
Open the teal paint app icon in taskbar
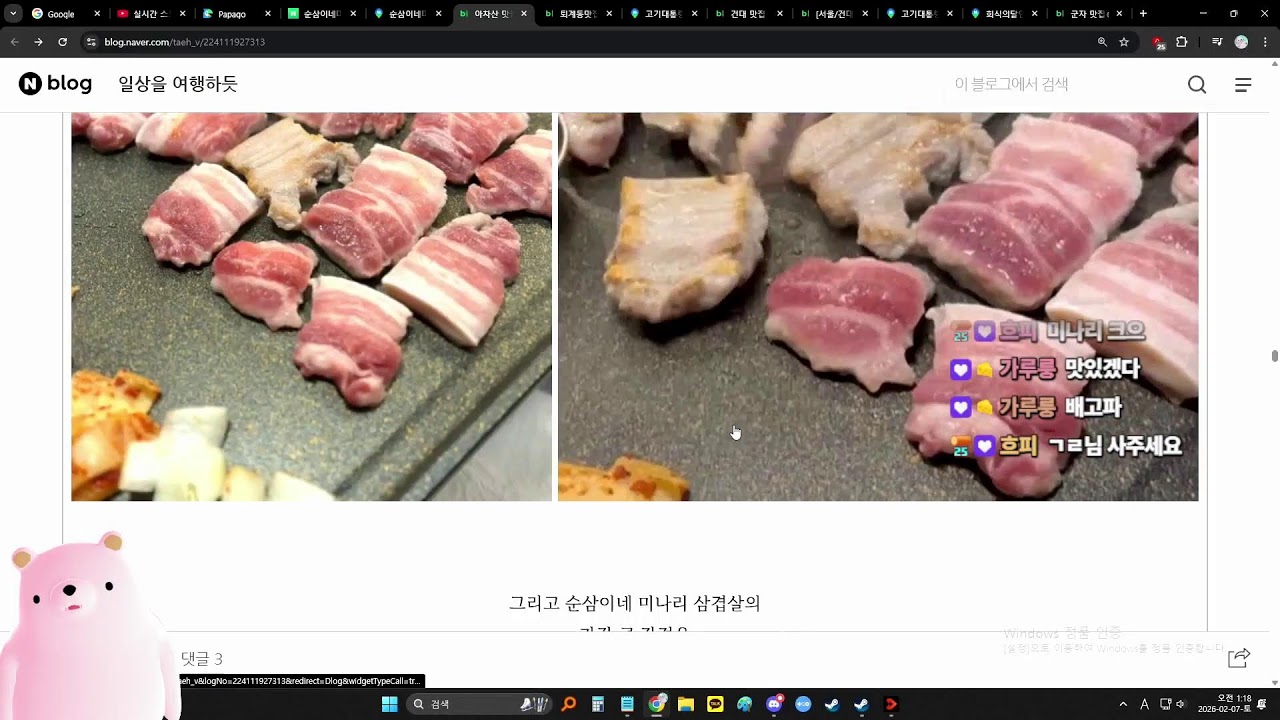click(x=745, y=704)
